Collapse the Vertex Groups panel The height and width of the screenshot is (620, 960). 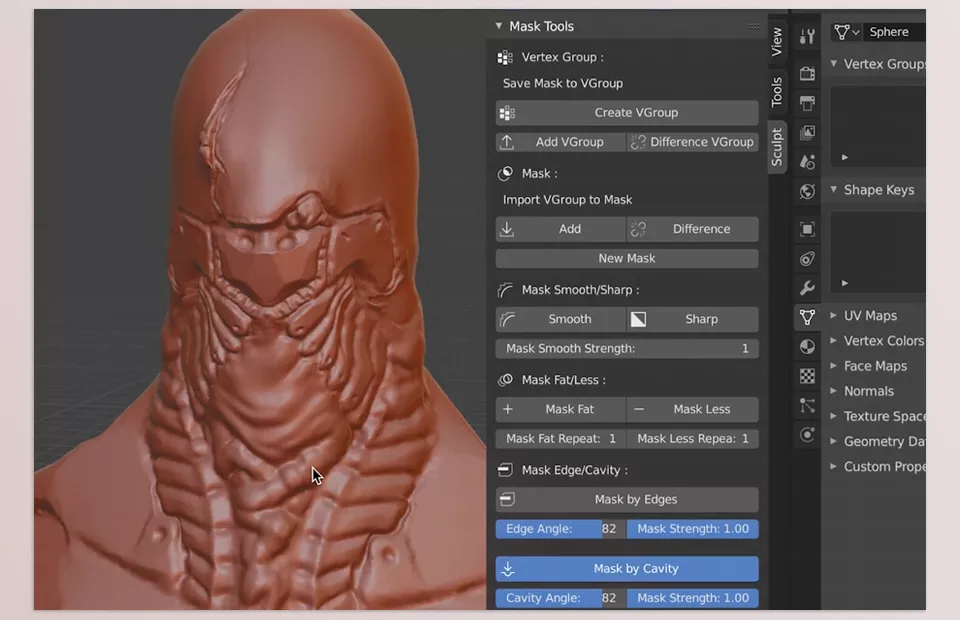coord(834,64)
